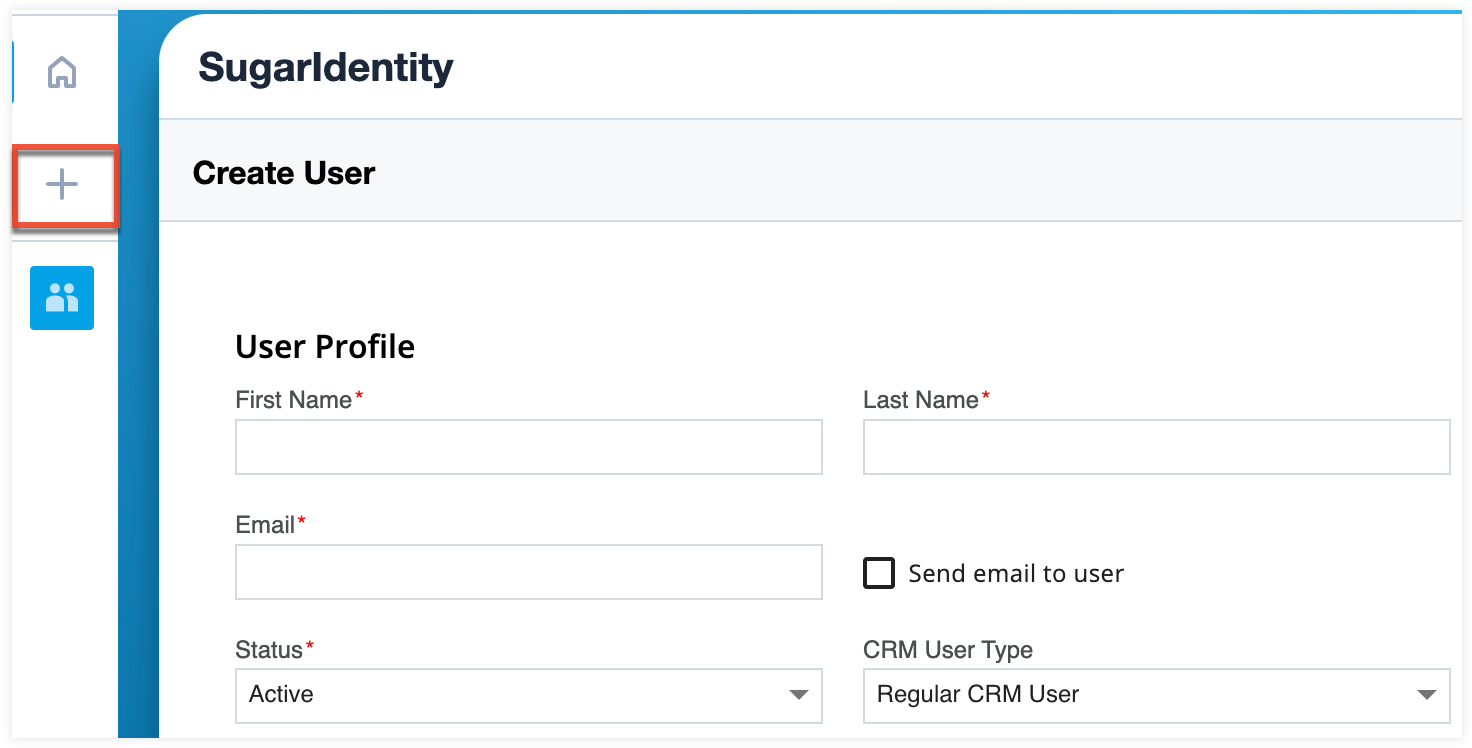The image size is (1472, 748).
Task: Expand the CRM User Type dropdown
Action: point(1156,693)
